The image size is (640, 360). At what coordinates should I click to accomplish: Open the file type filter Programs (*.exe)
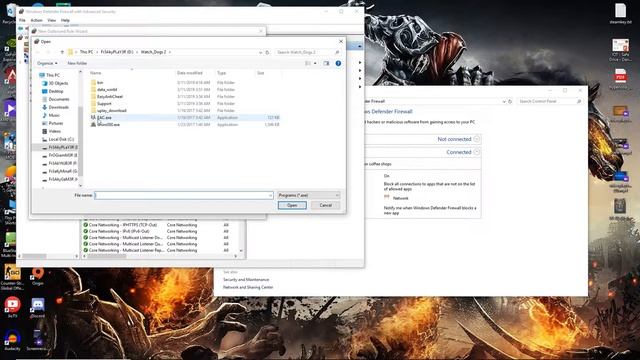tap(309, 196)
